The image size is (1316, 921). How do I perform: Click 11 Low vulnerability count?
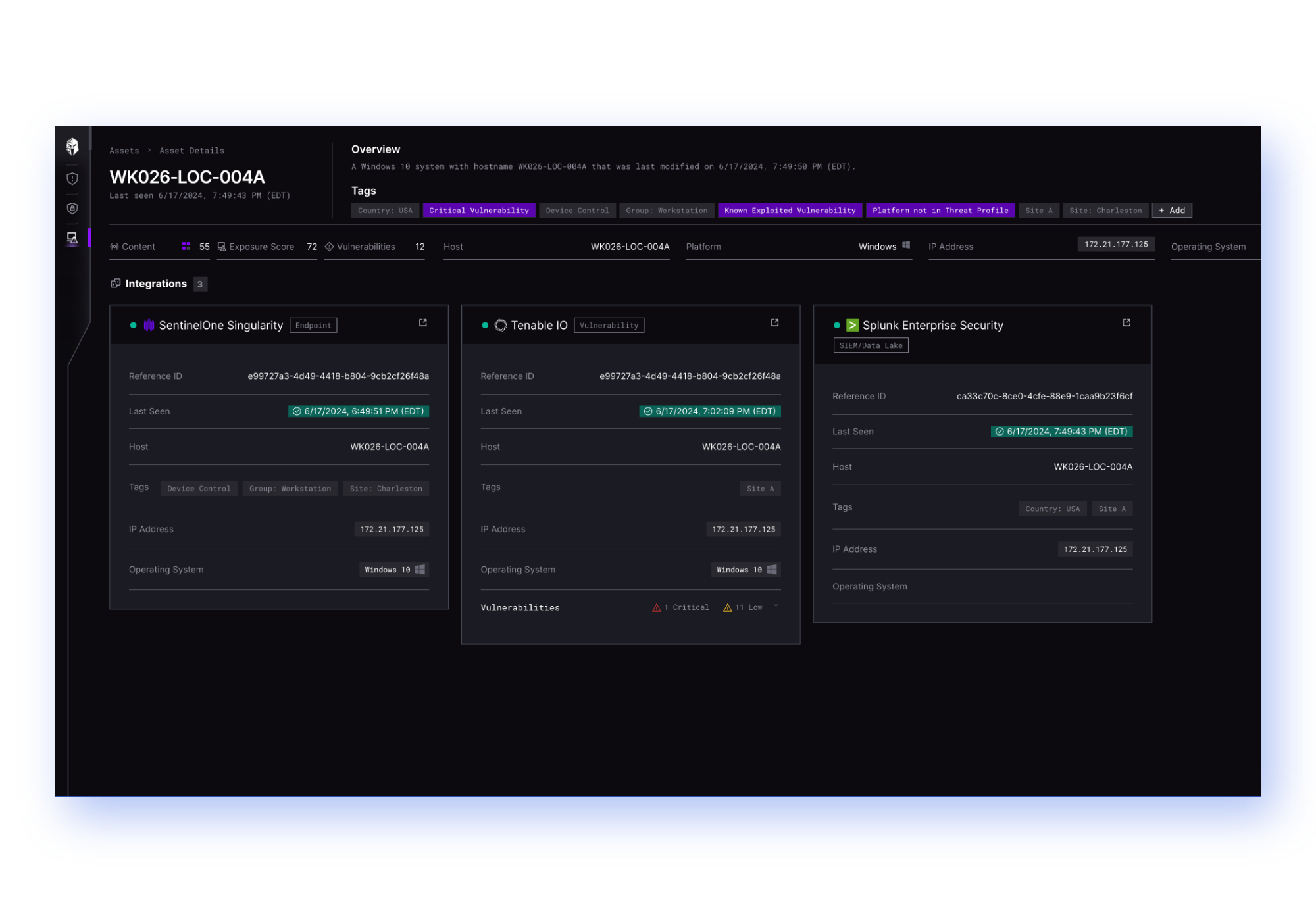743,607
